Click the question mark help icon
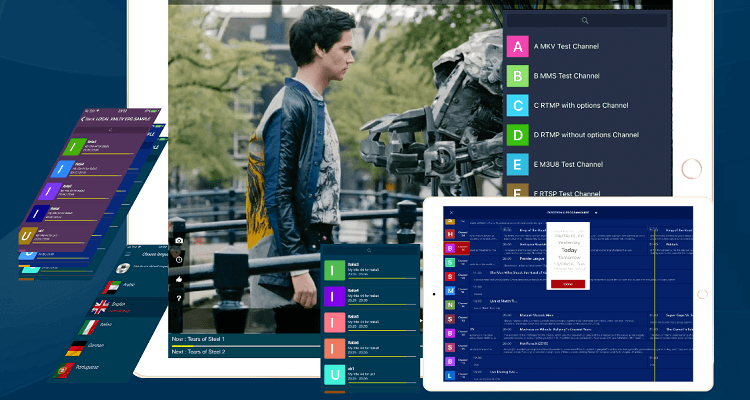The height and width of the screenshot is (400, 750). coord(178,297)
